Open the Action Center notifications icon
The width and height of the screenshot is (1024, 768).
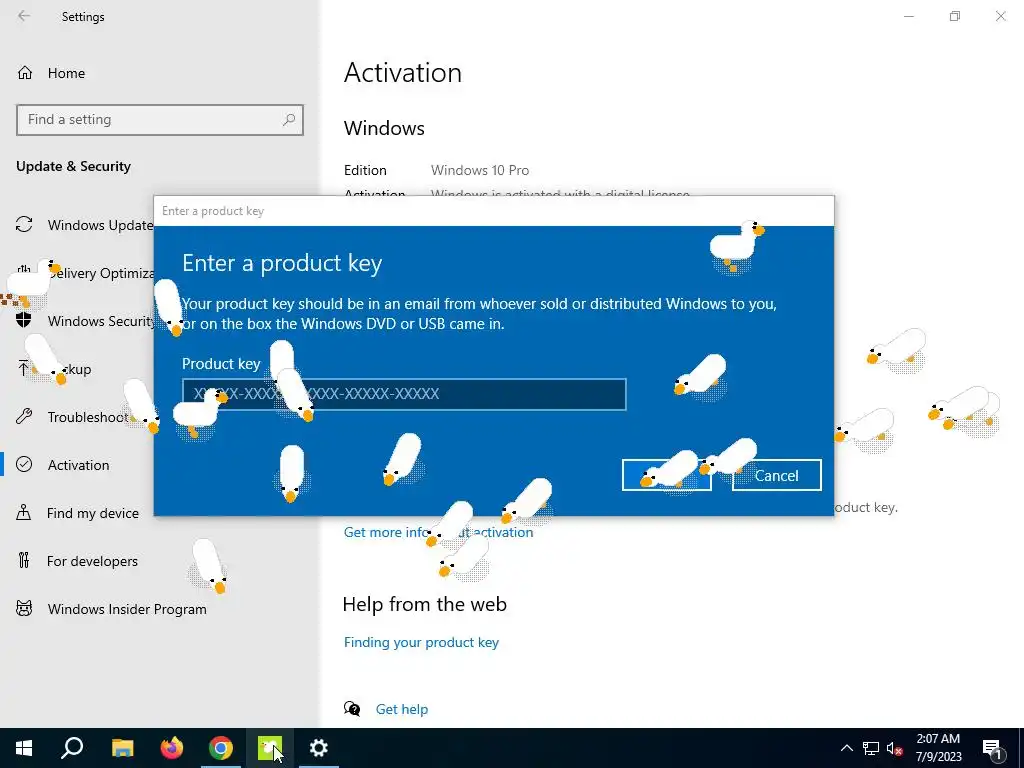coord(993,748)
